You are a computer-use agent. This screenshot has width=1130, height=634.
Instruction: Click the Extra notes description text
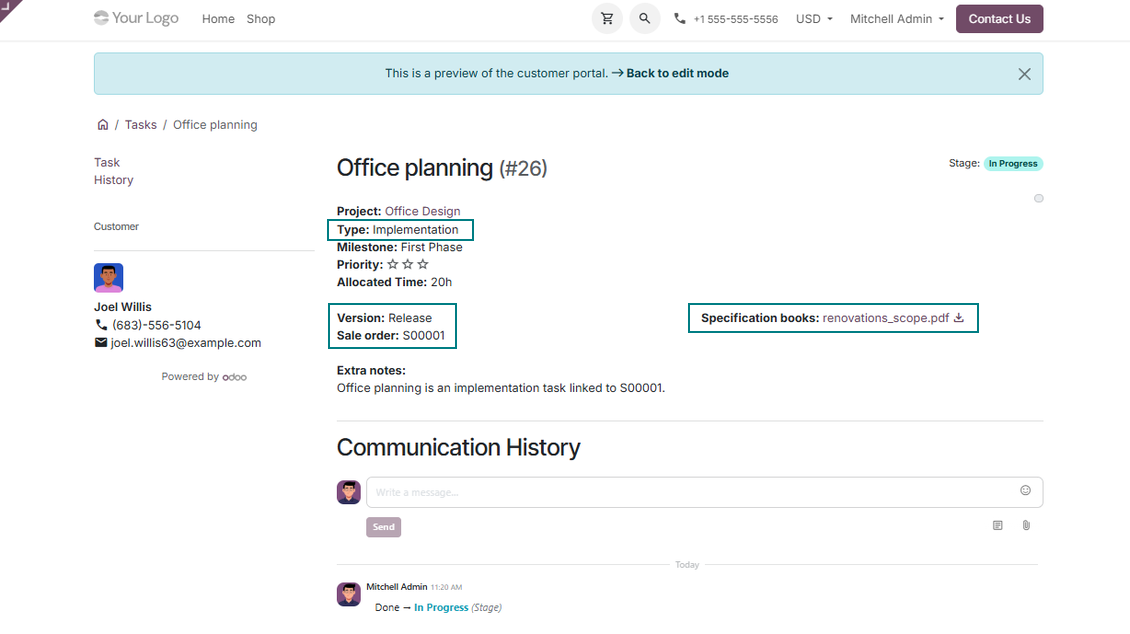501,388
